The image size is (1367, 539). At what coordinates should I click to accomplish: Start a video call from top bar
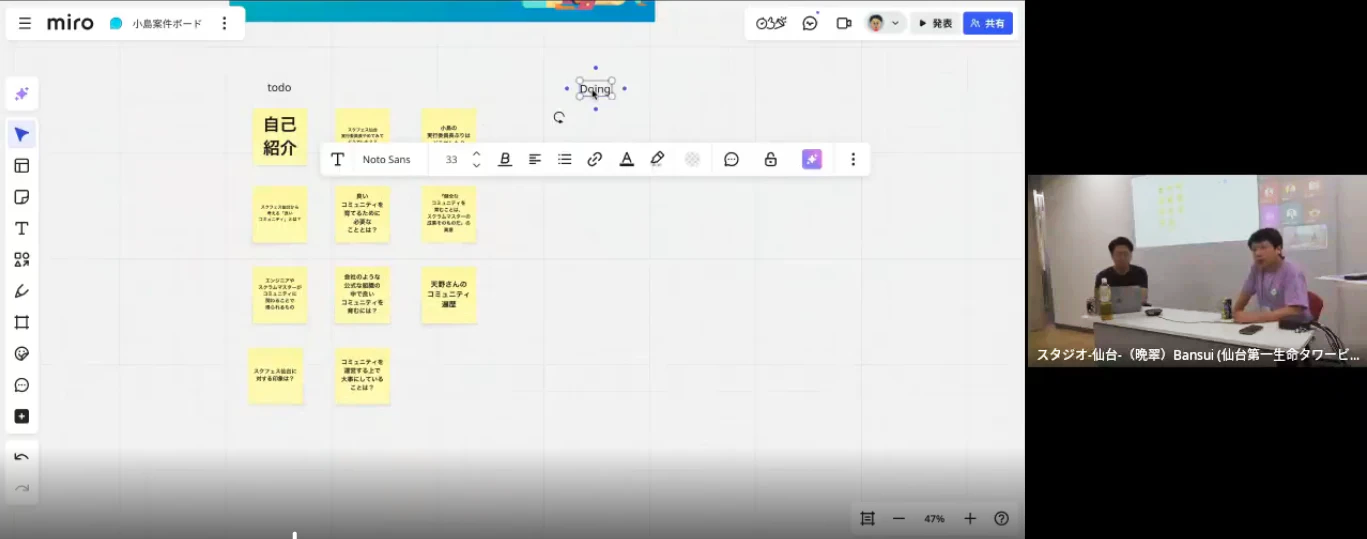[843, 23]
